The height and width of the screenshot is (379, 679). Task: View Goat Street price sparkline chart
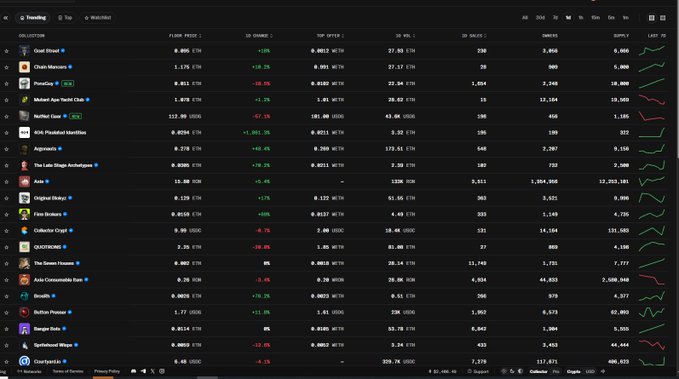[652, 51]
